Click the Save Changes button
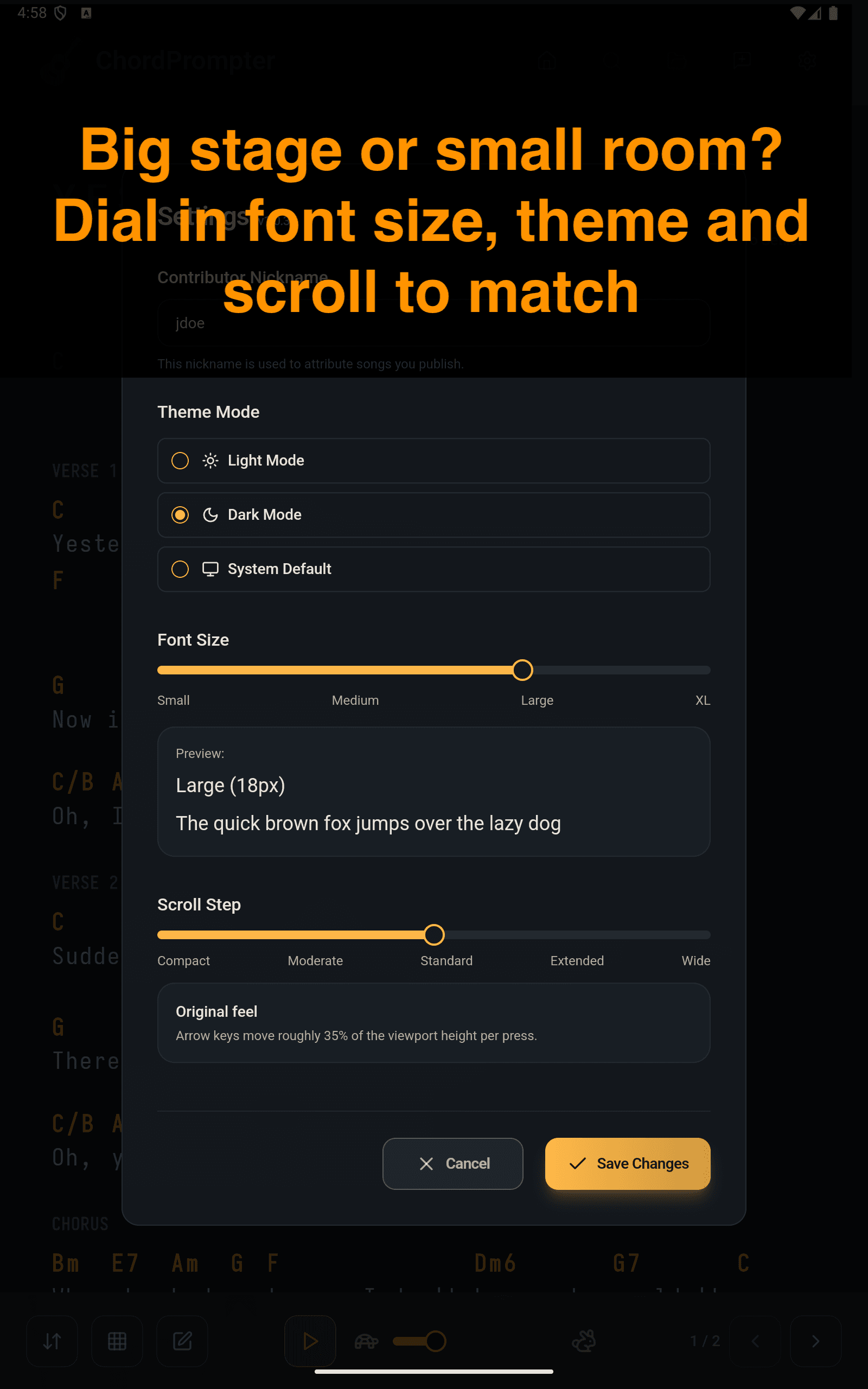This screenshot has width=868, height=1389. click(628, 1163)
